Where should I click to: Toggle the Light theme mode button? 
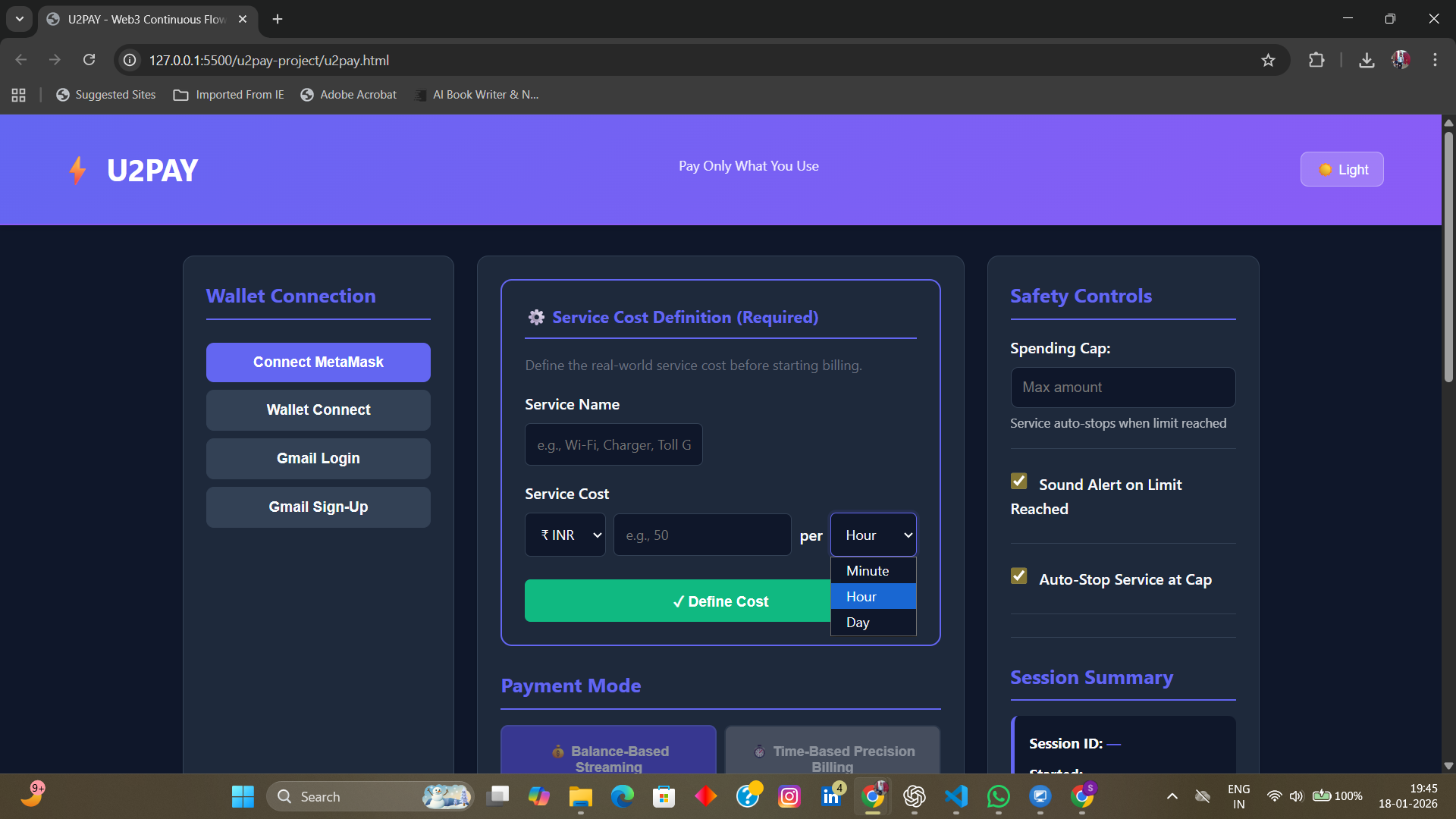click(1341, 169)
